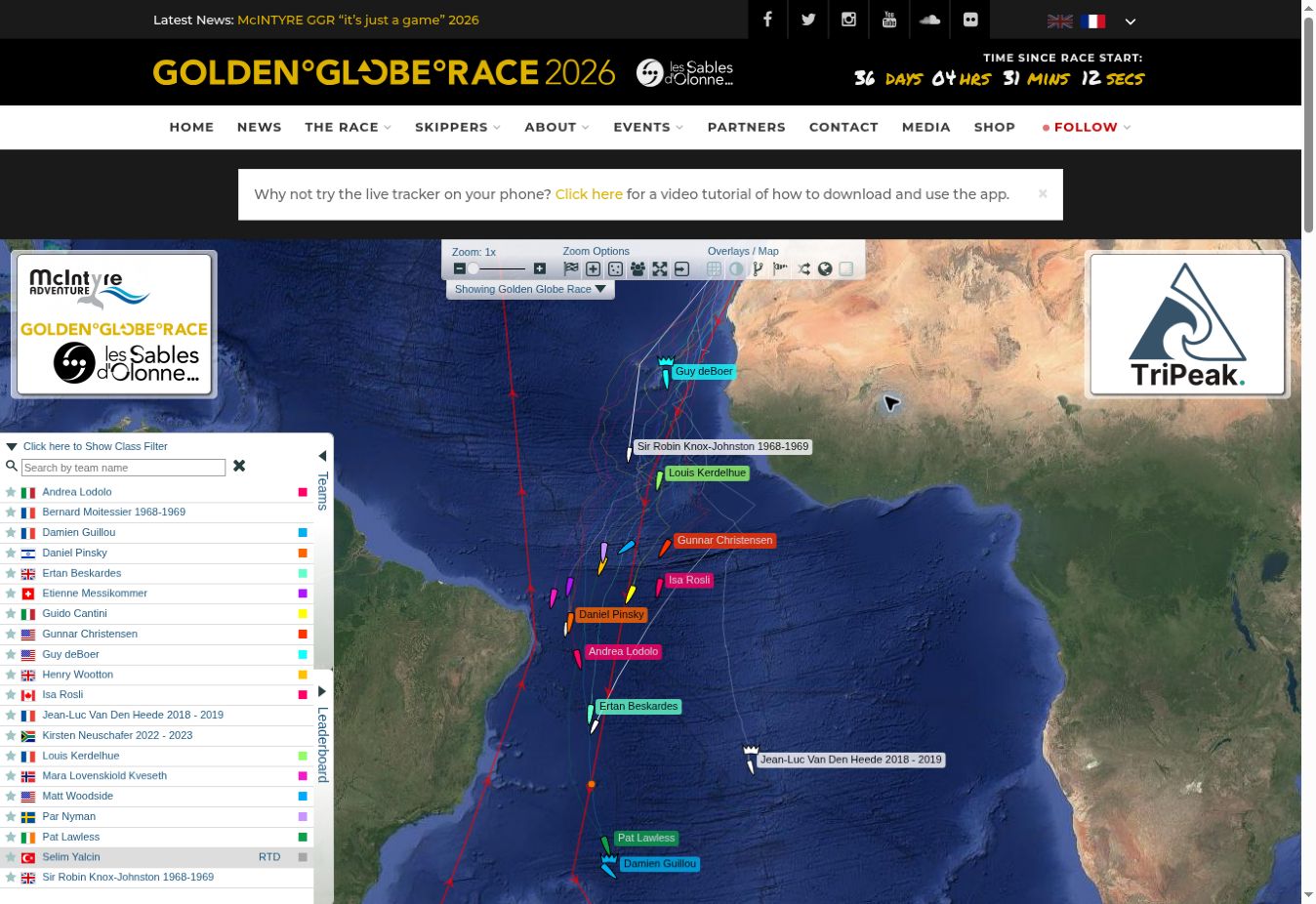Open the Twitter social link

pyautogui.click(x=808, y=20)
